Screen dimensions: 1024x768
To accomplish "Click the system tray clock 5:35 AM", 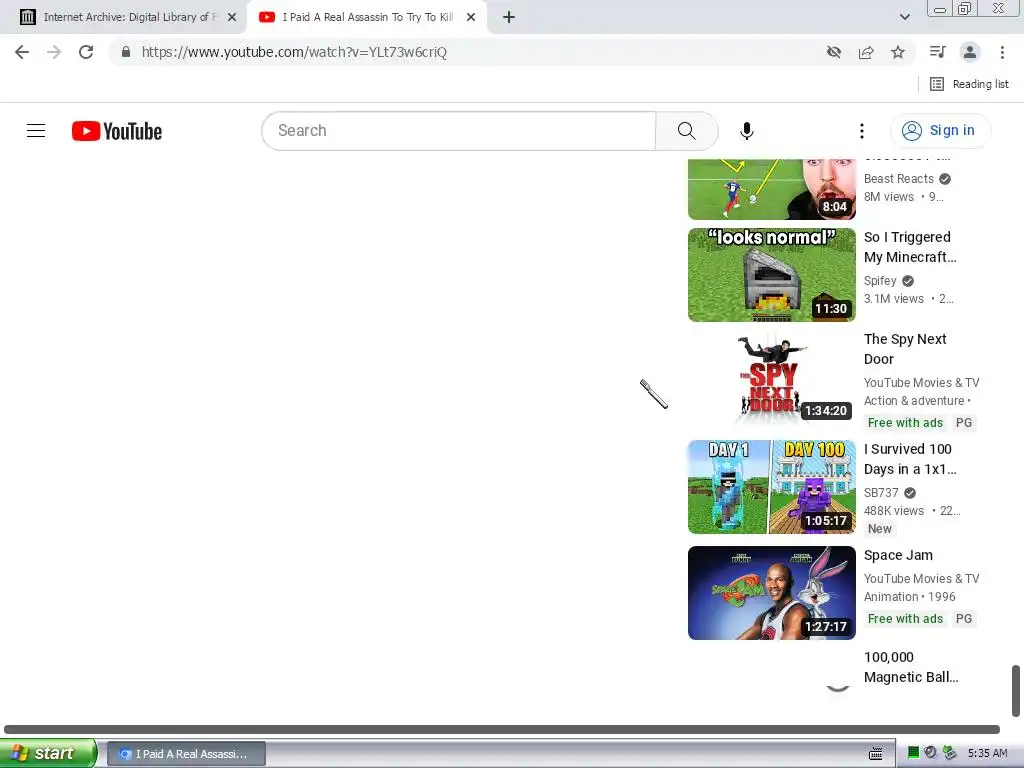I will coord(987,754).
